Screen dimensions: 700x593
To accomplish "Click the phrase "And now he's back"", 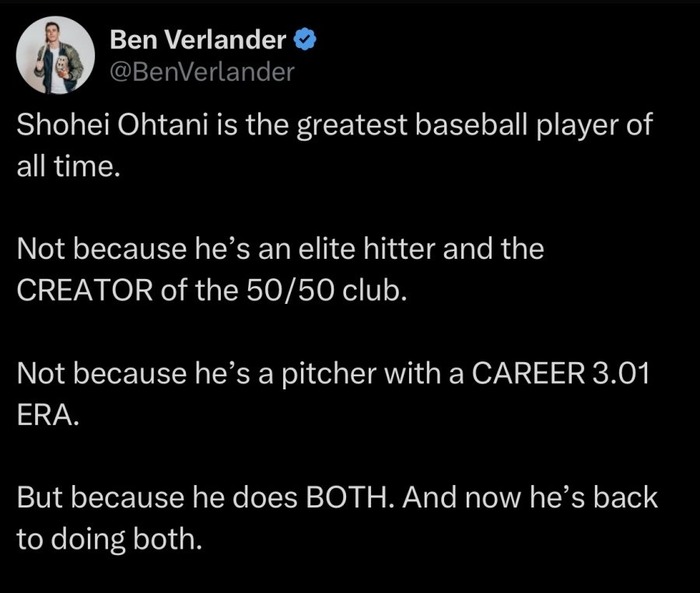I will (530, 497).
